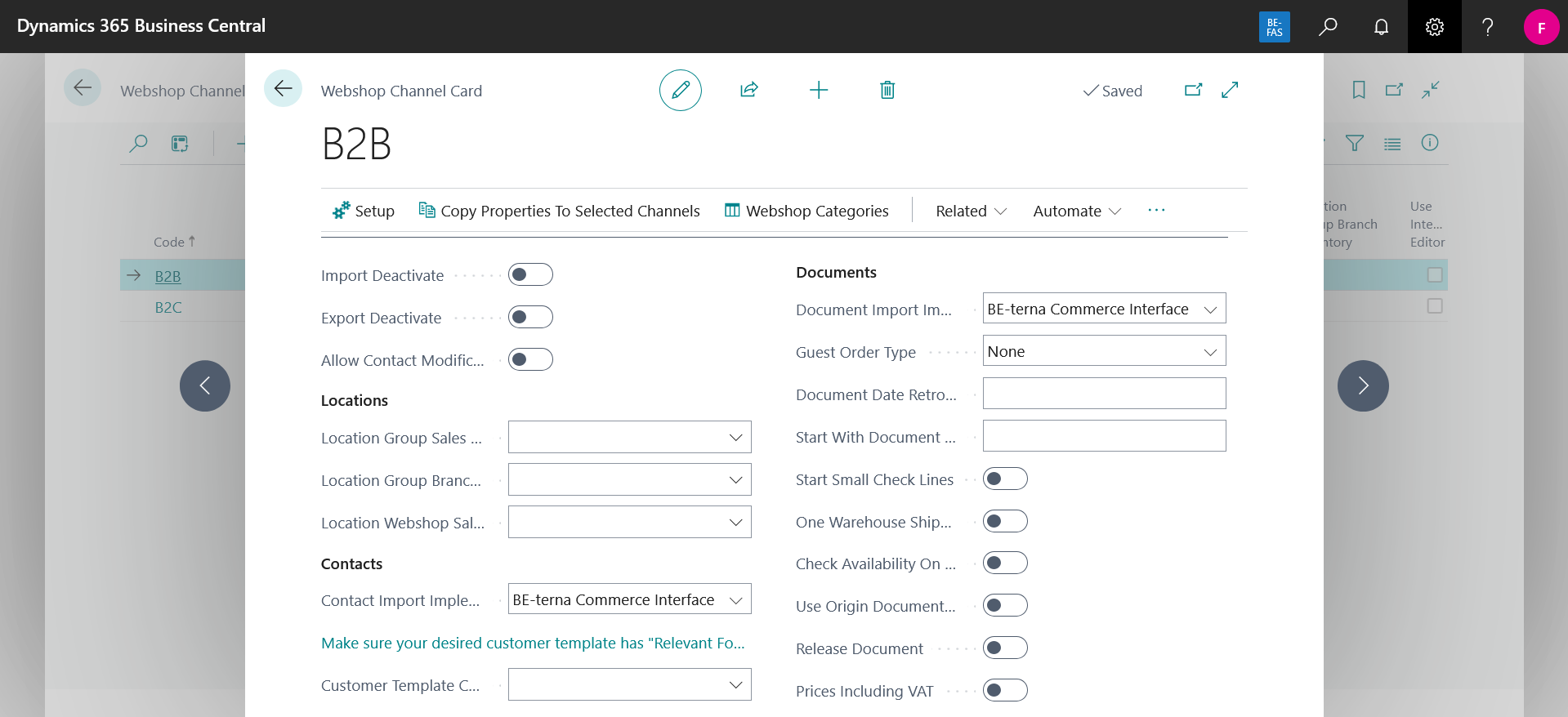Enable Release Document toggle
Image resolution: width=1568 pixels, height=717 pixels.
point(1005,648)
